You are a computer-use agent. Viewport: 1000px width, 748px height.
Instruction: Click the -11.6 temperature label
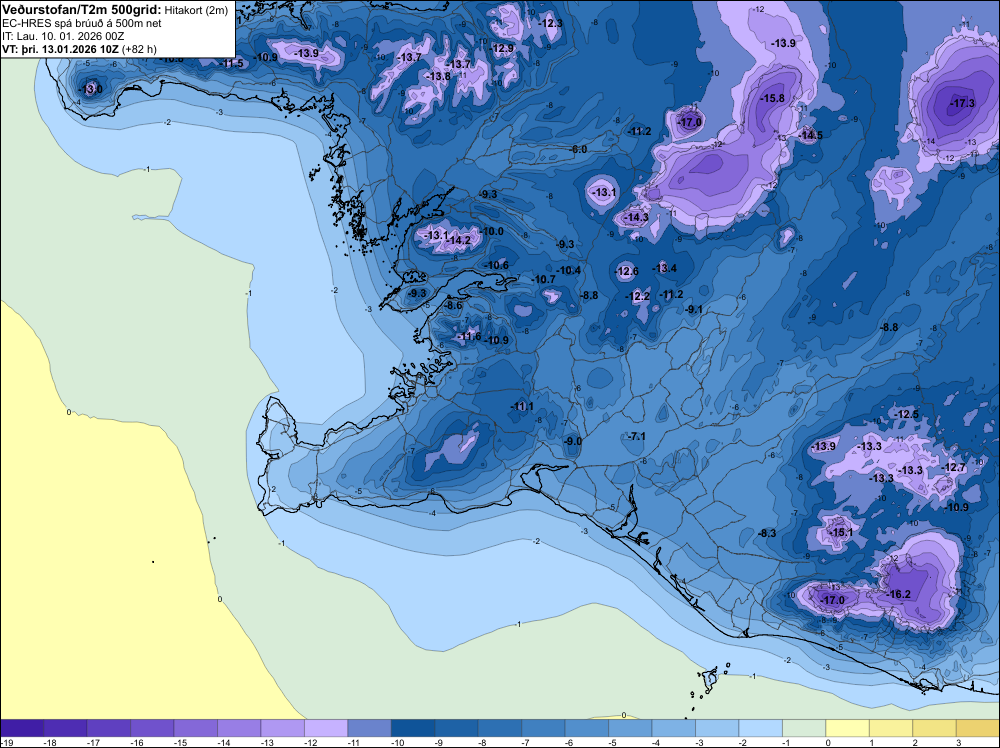pos(469,336)
